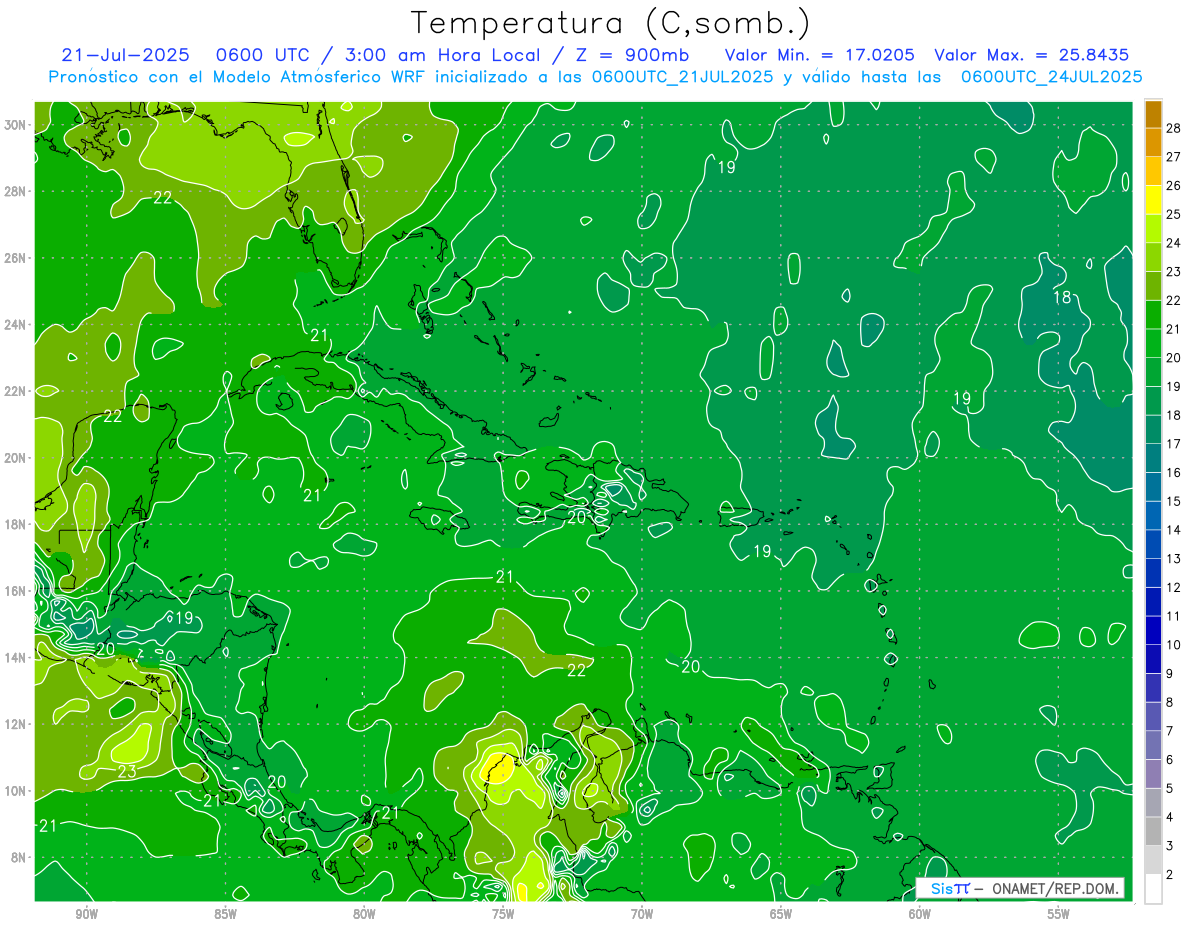Click the legend label "26"

click(1173, 185)
